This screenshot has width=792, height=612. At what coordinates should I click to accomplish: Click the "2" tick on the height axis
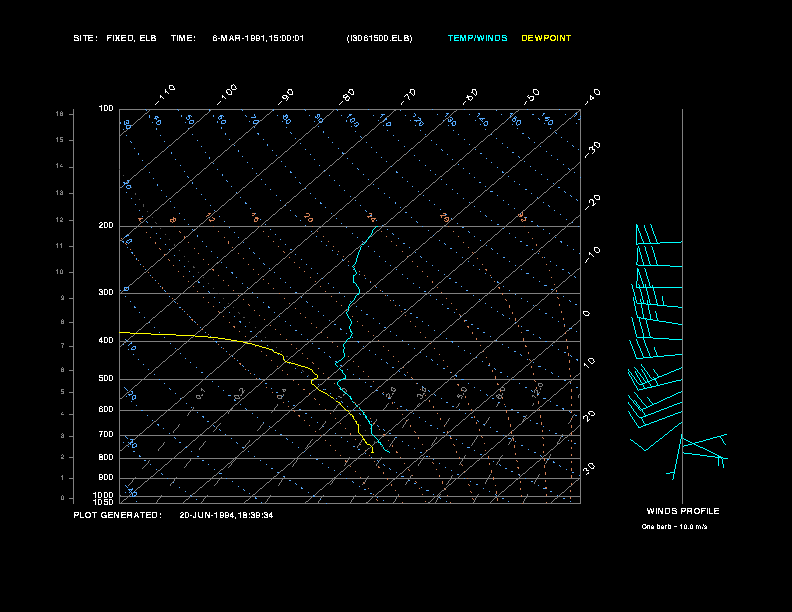click(x=62, y=457)
